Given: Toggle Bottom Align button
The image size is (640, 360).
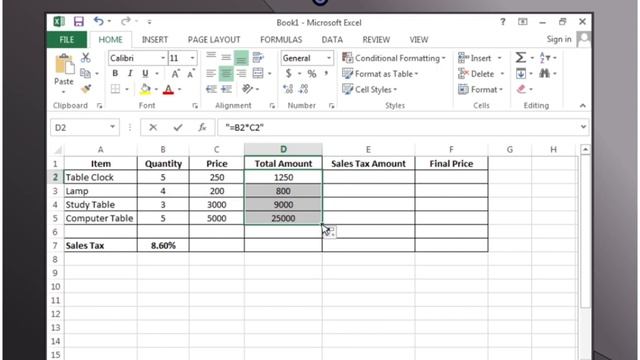Looking at the screenshot, I should [241, 58].
